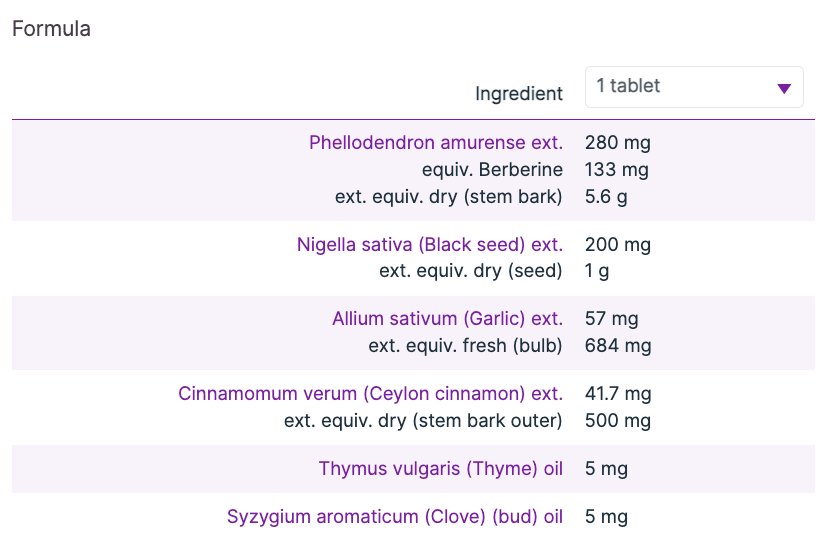Open the Phellodendron amurense ext. link
This screenshot has height=554, width=824.
435,143
